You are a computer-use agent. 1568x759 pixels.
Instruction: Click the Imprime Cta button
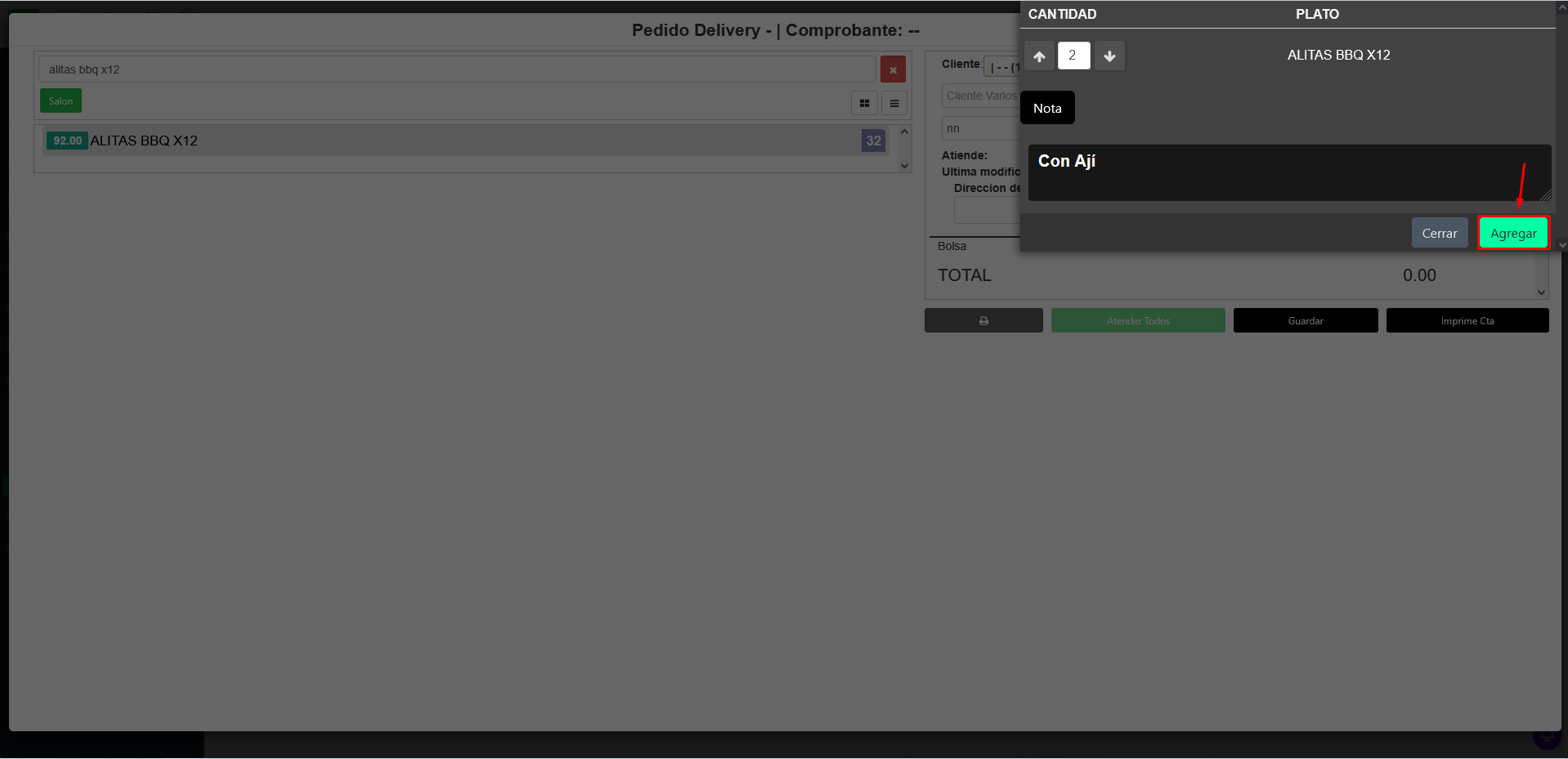pyautogui.click(x=1467, y=320)
